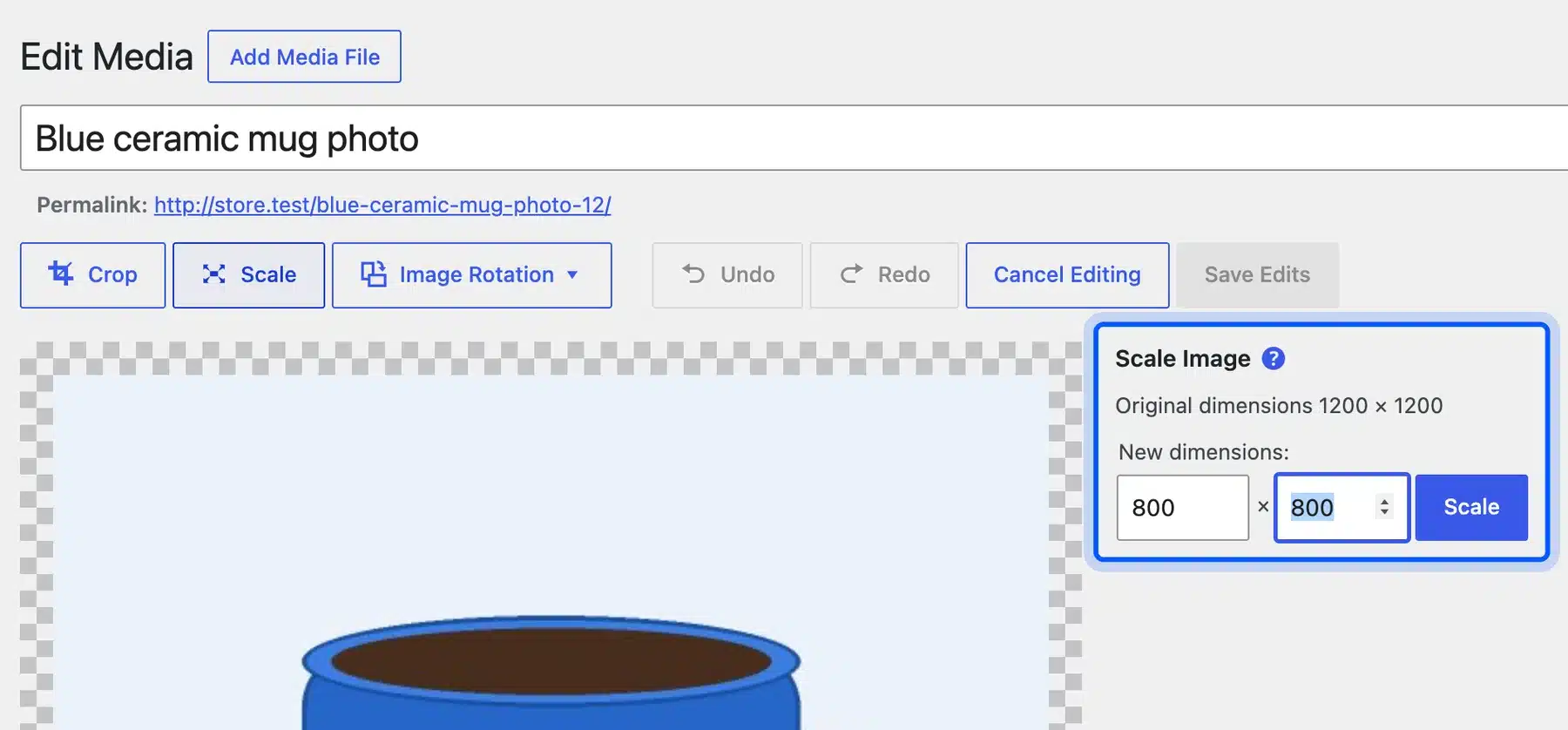Click the 'New dimensions:' label
The image size is (1568, 730).
coord(1204,452)
